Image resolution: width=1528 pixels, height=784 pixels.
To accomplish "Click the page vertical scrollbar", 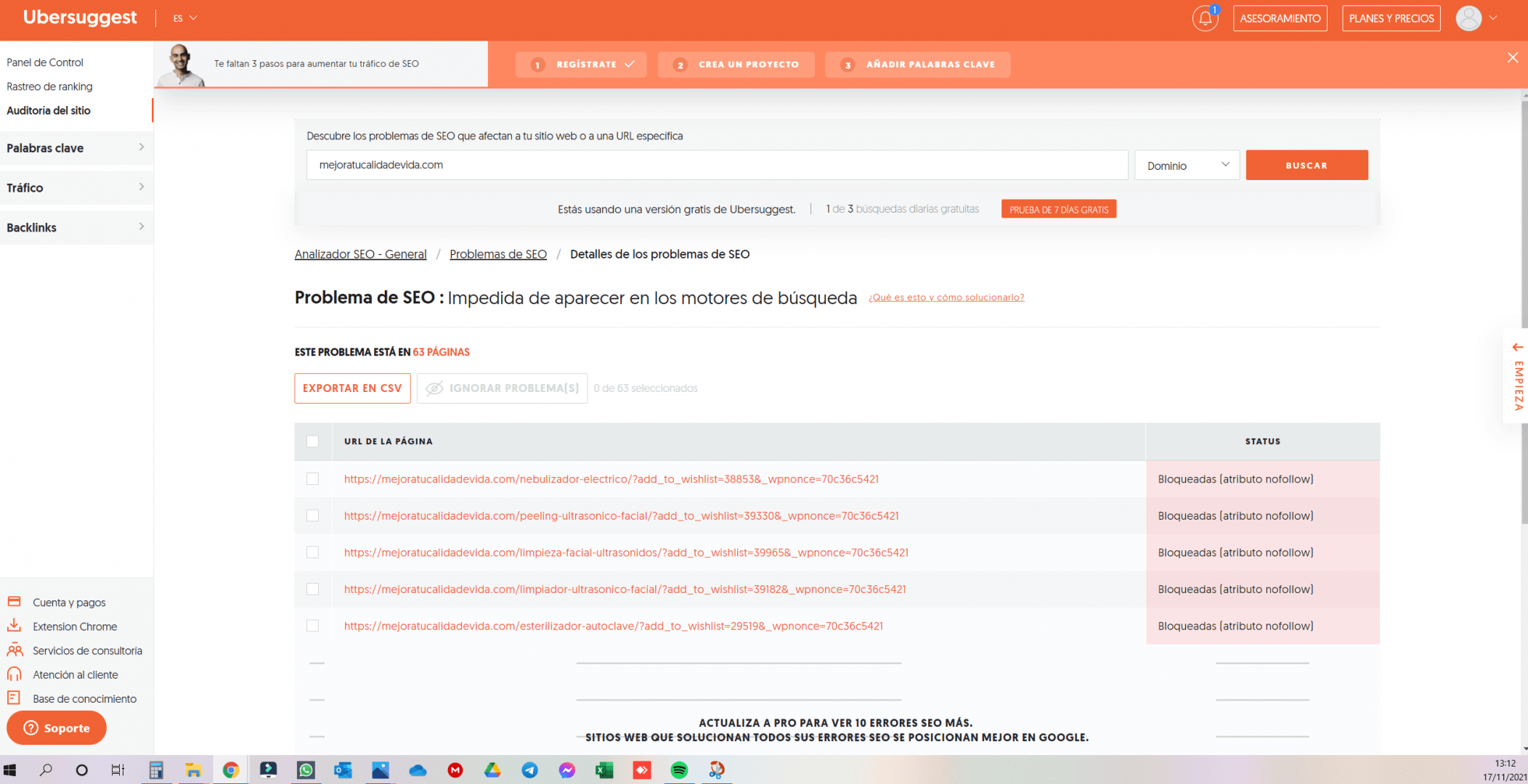I will coord(1524,312).
